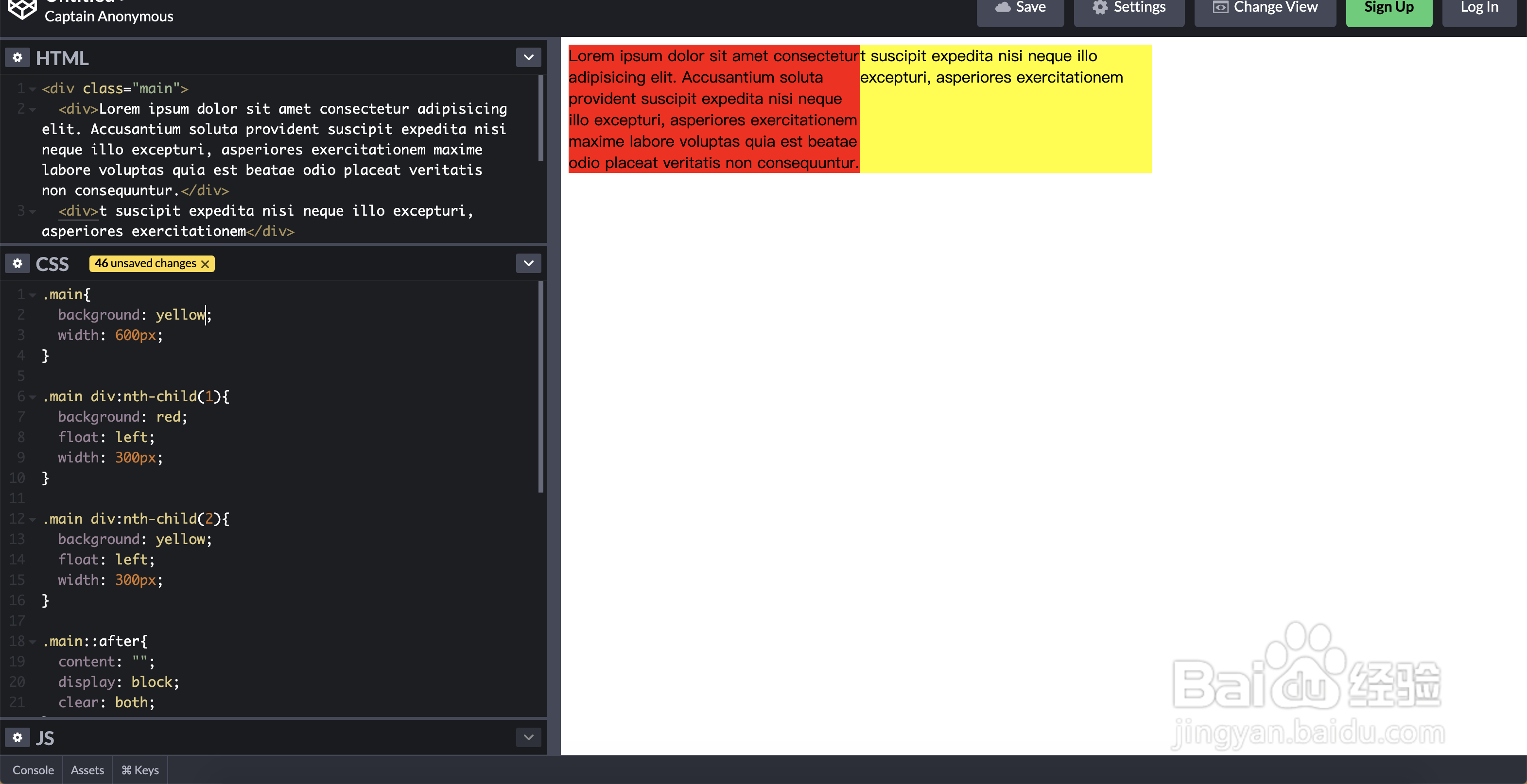Fold the .main::after rule at line 18

point(33,641)
